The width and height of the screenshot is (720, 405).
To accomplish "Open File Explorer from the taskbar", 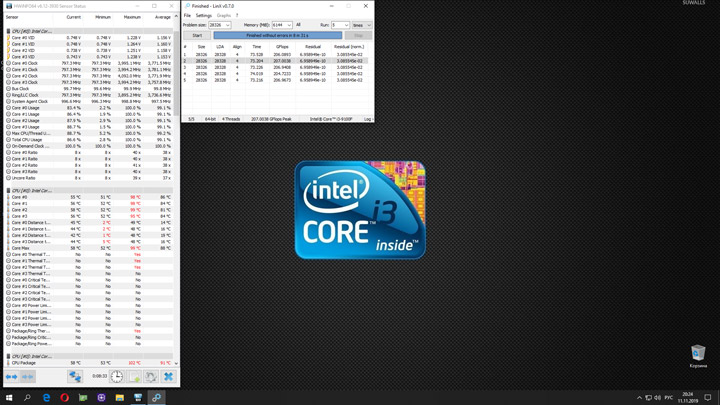I will 119,397.
